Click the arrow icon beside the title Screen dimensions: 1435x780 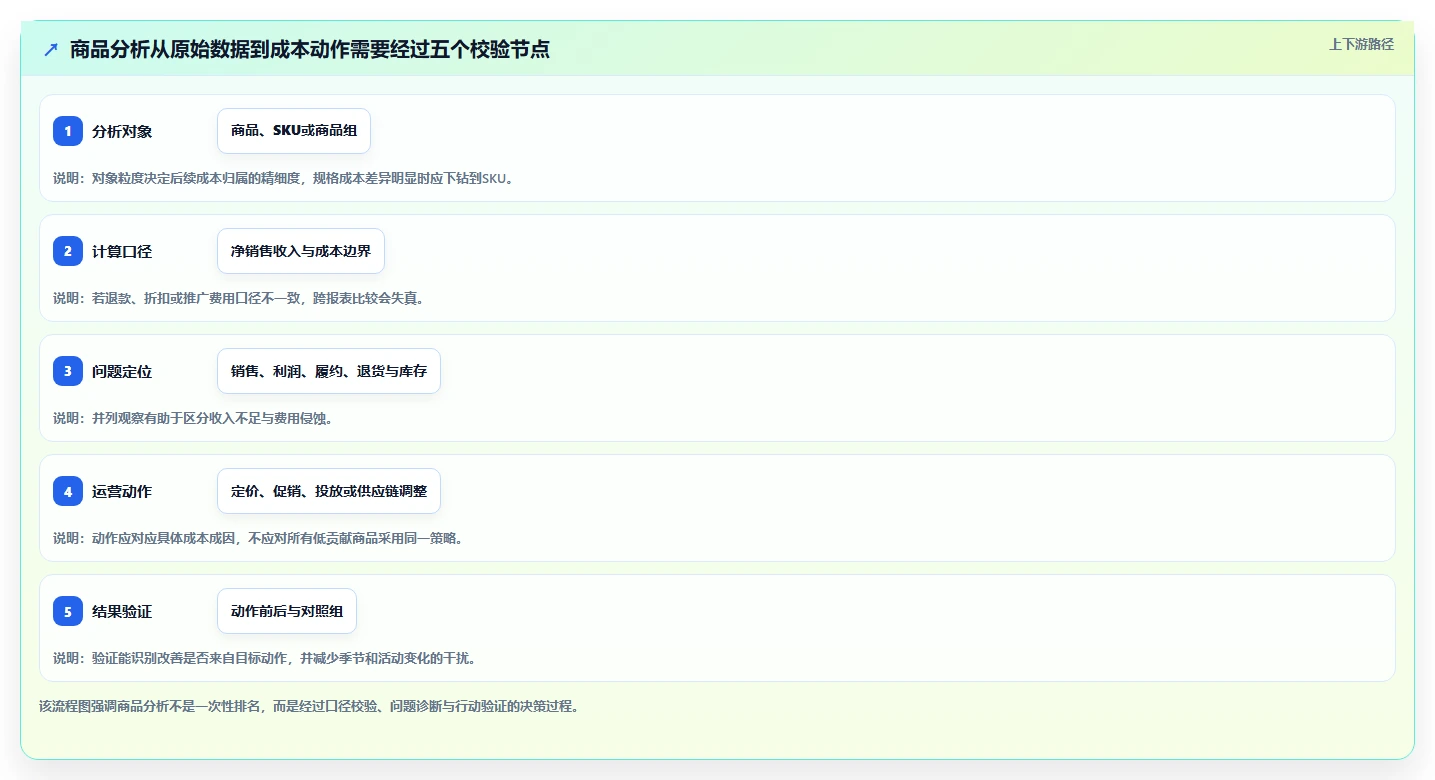[51, 49]
